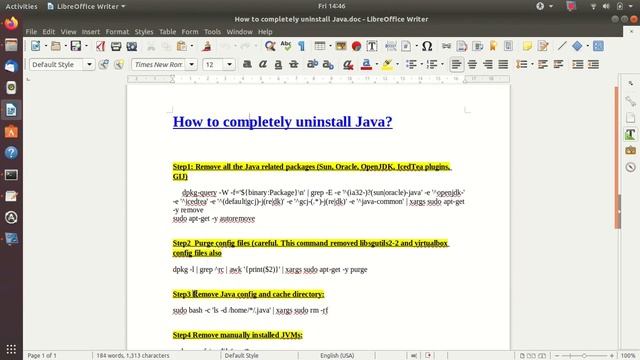Viewport: 640px width, 360px height.
Task: Open the File menu
Action: coord(31,32)
